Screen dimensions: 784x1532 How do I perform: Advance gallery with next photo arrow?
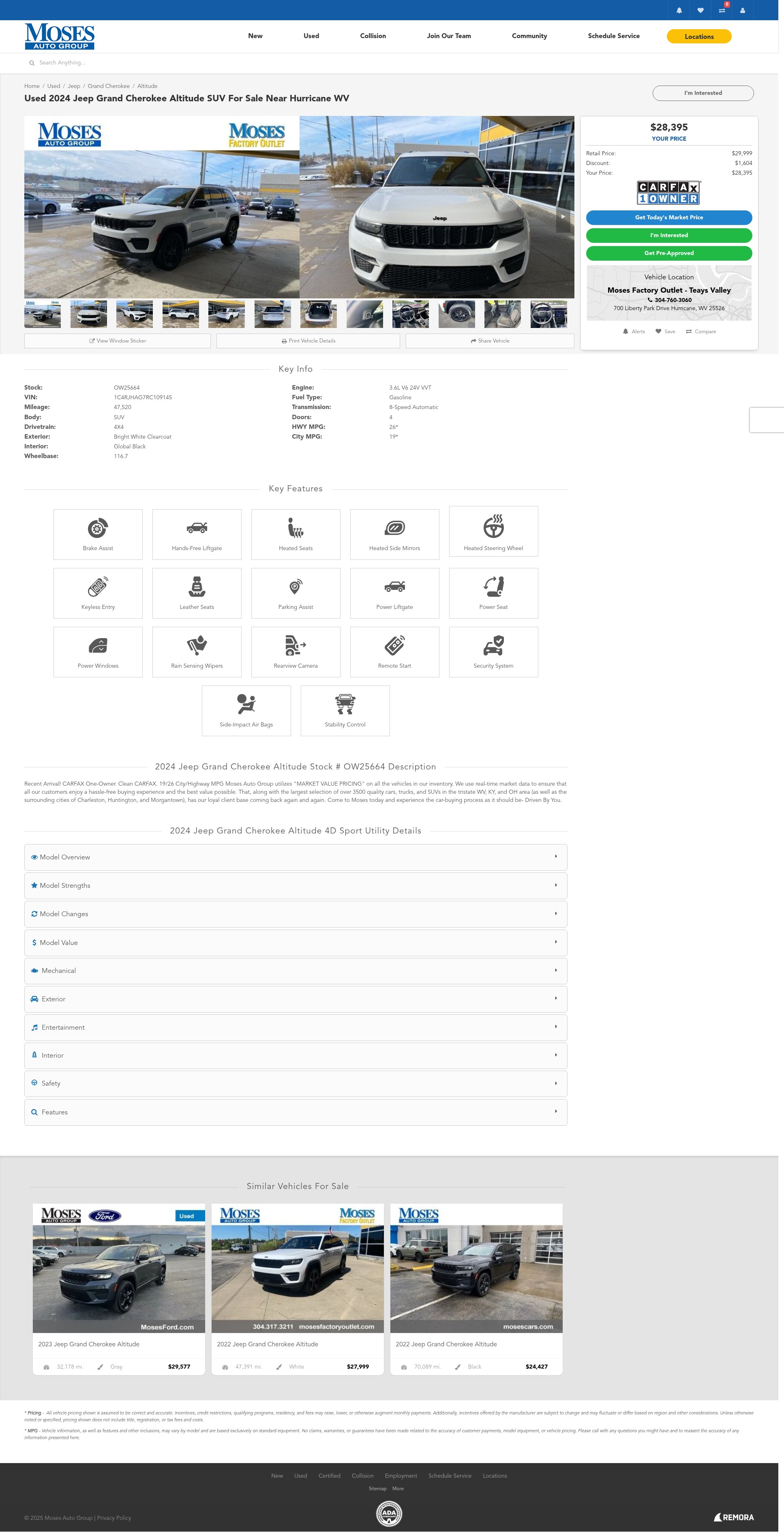pyautogui.click(x=563, y=217)
